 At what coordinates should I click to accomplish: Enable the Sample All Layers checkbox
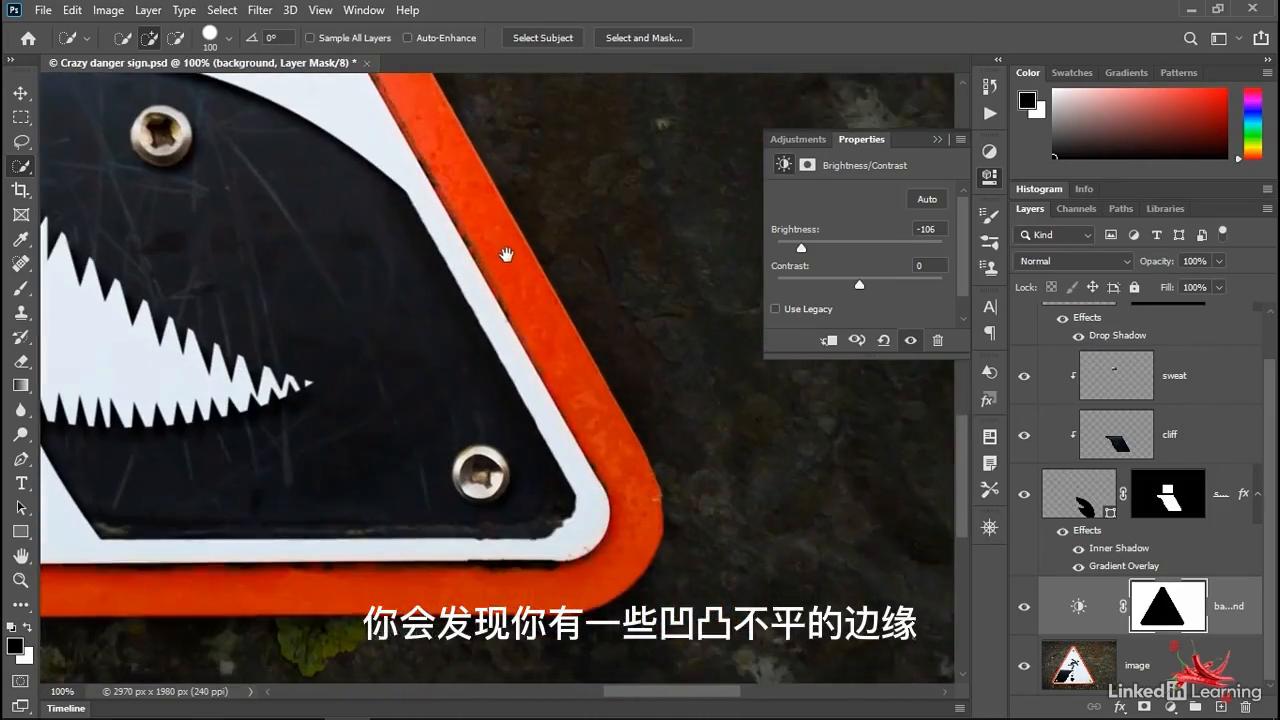(310, 38)
